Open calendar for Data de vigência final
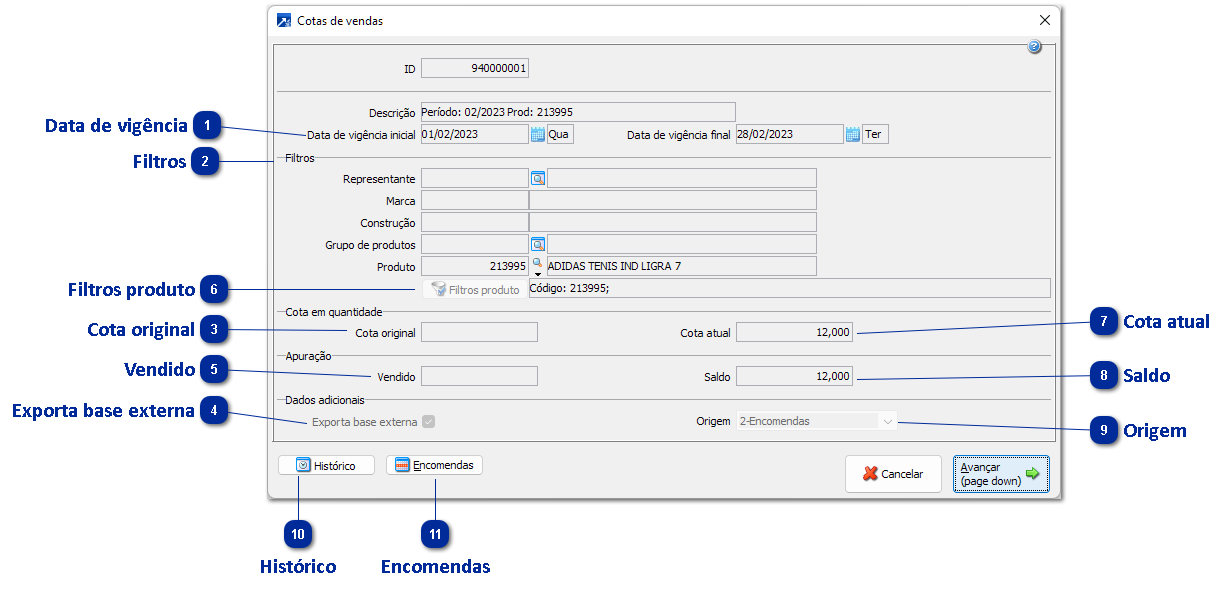1226x595 pixels. (852, 134)
